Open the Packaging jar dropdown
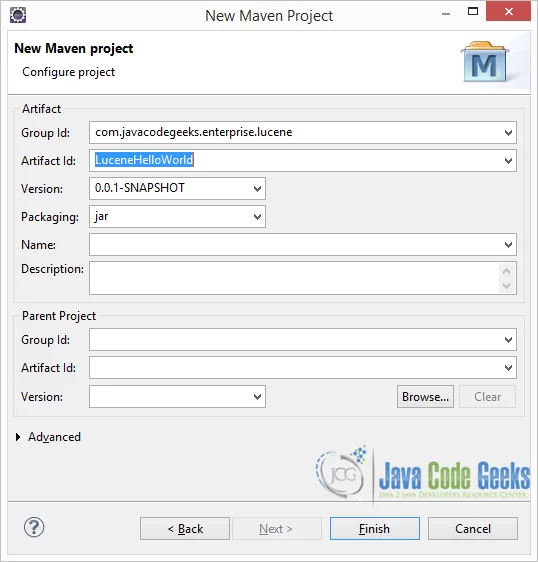This screenshot has height=562, width=538. (x=257, y=216)
